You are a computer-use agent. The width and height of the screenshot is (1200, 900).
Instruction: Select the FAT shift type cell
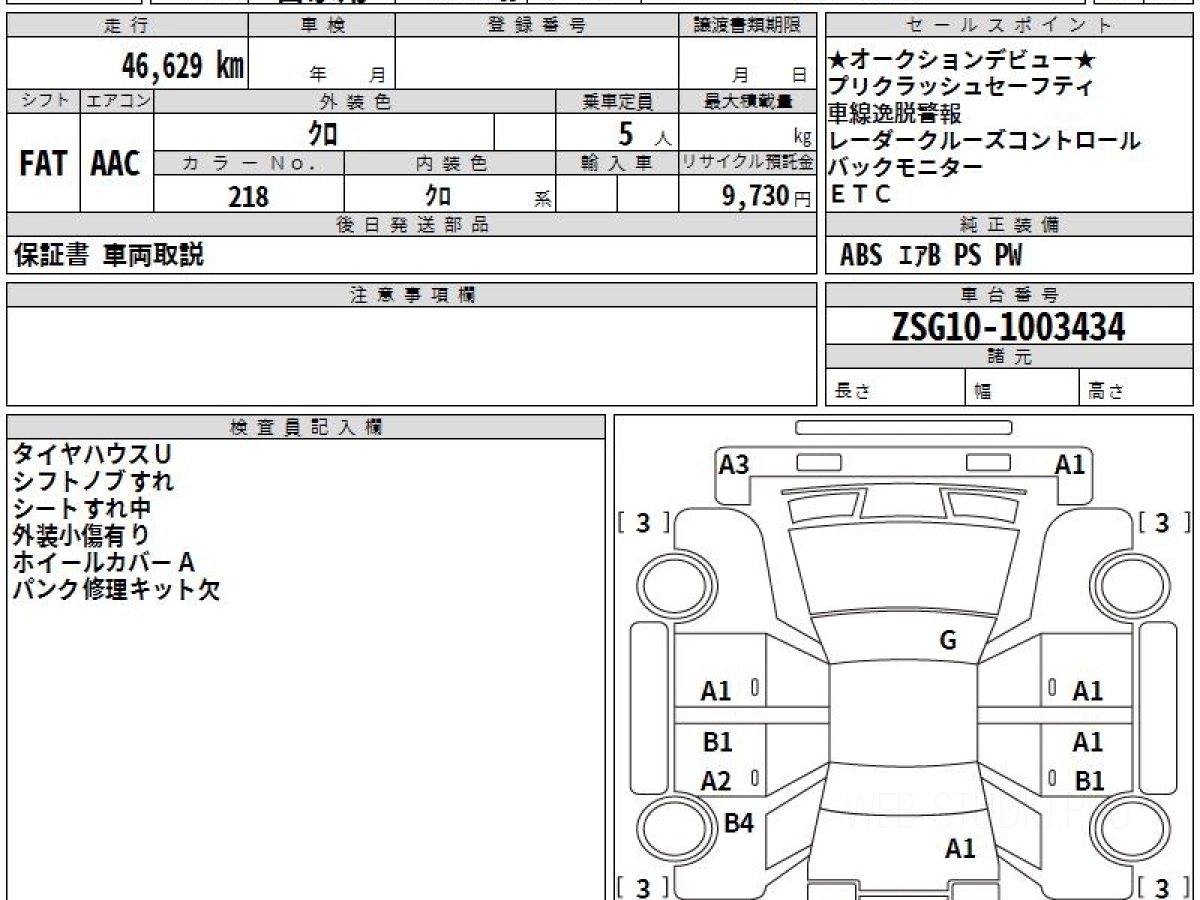pyautogui.click(x=43, y=163)
